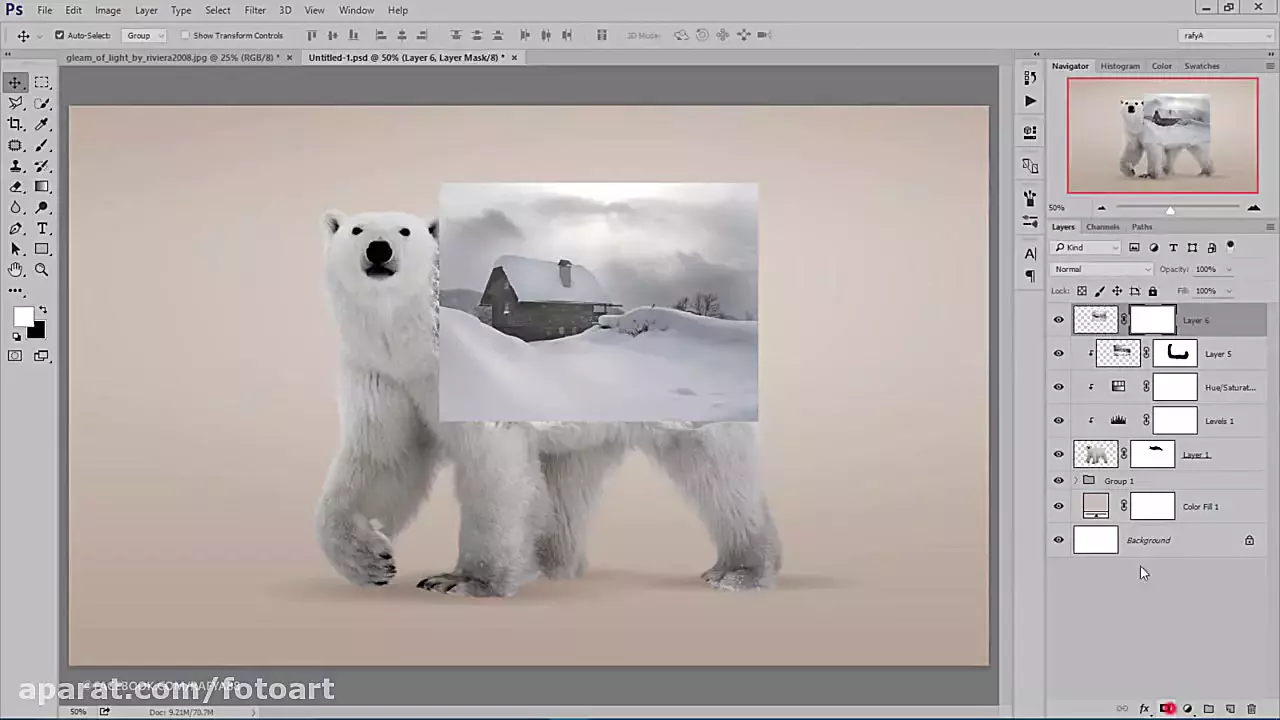Viewport: 1280px width, 720px height.
Task: Open the rafyA workspace dropdown
Action: coord(1226,35)
